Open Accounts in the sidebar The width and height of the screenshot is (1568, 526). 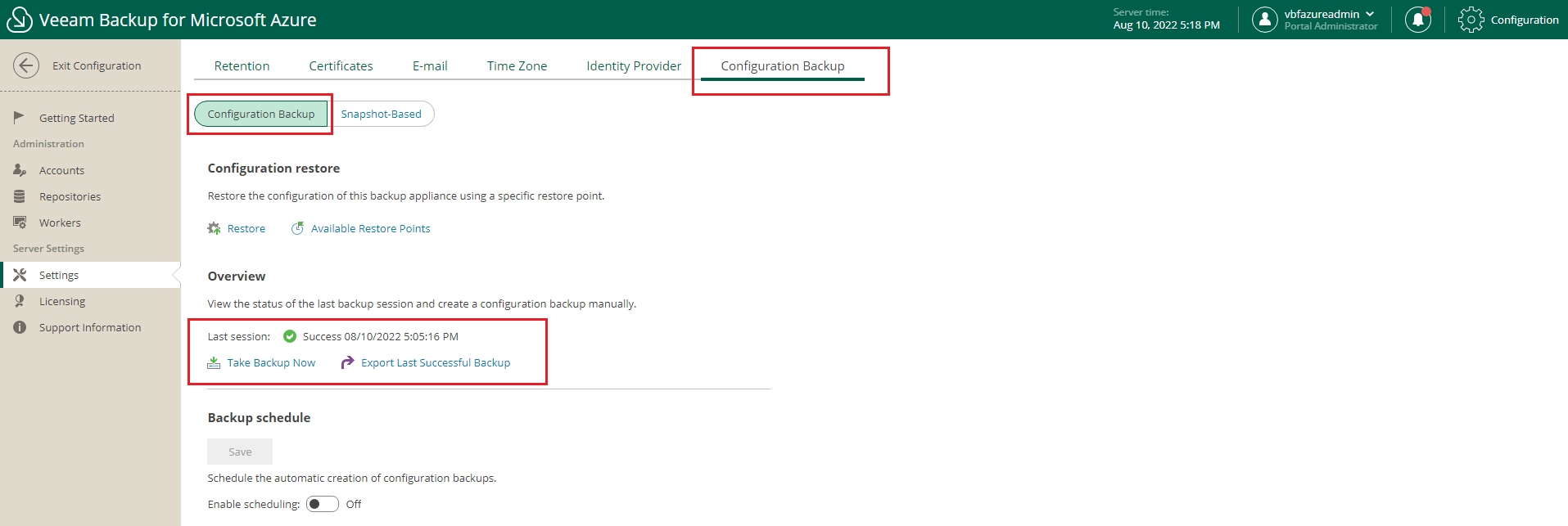(62, 170)
